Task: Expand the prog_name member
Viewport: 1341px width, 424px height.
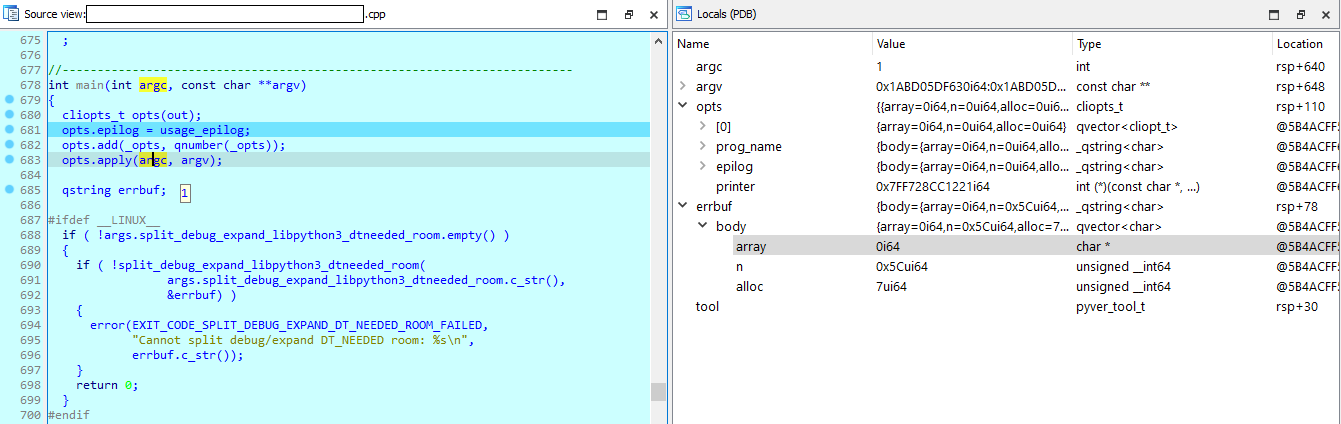Action: (x=703, y=147)
